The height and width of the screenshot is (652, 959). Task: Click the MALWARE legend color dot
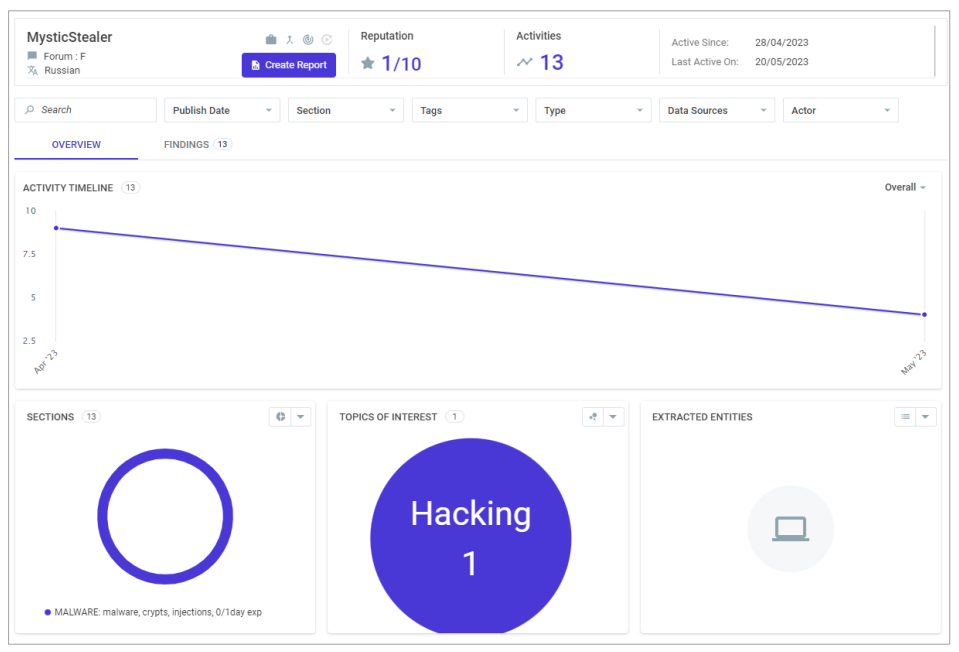[48, 612]
